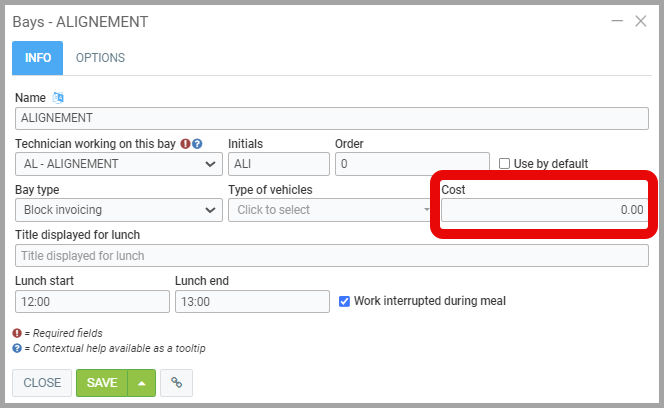Minimize the Bays dialog window
This screenshot has width=664, height=408.
[616, 20]
